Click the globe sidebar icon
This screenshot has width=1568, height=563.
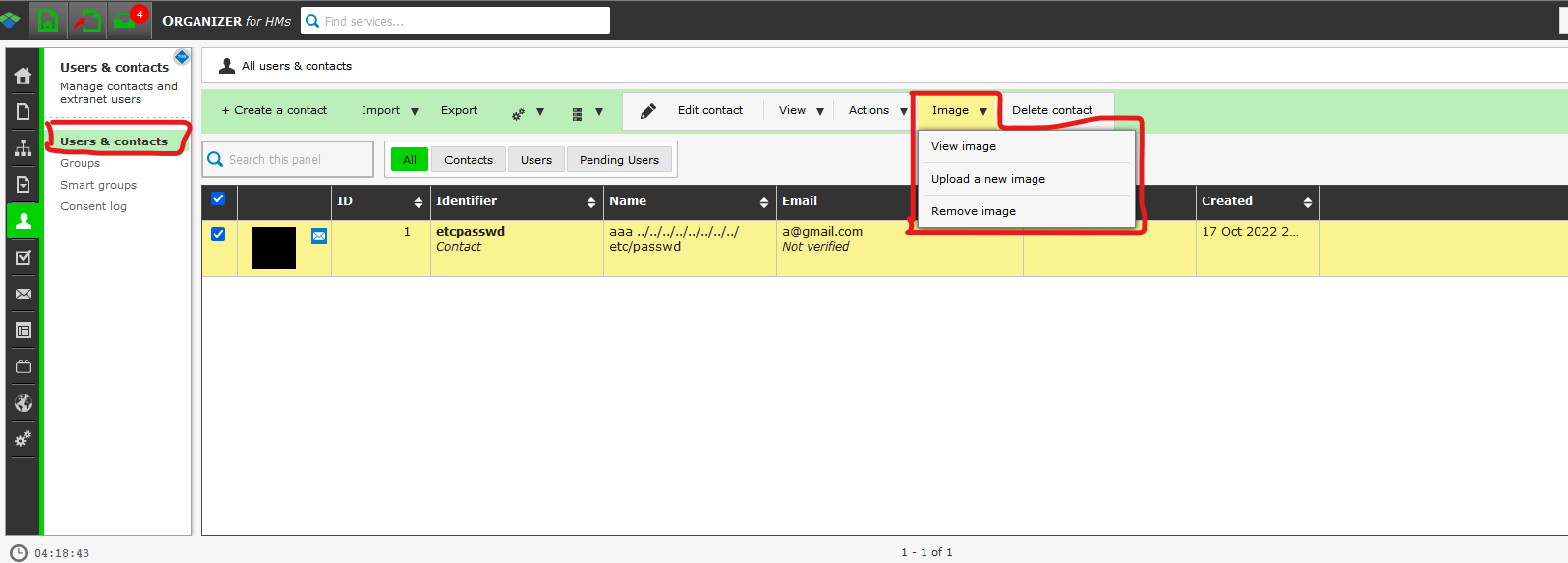pyautogui.click(x=23, y=403)
